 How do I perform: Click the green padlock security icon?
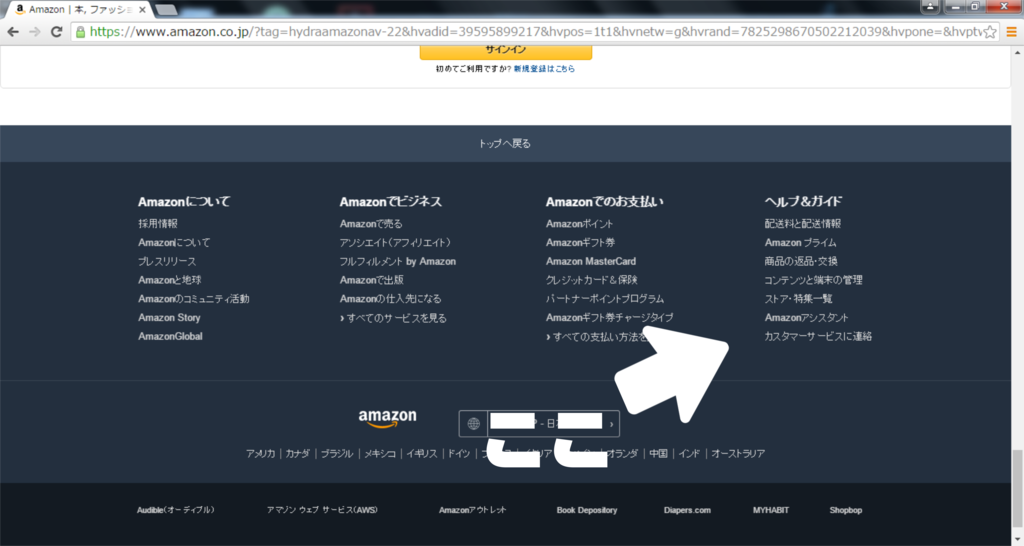tap(80, 32)
